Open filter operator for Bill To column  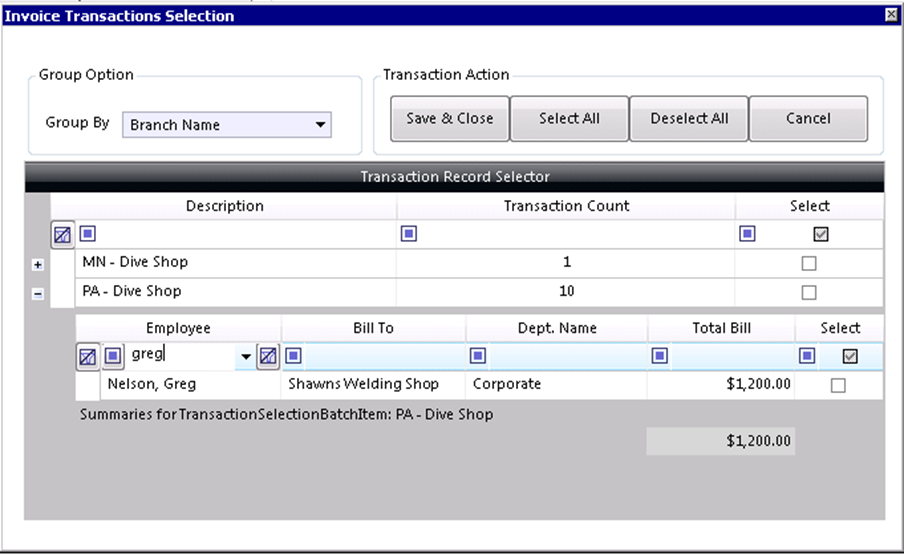[293, 356]
